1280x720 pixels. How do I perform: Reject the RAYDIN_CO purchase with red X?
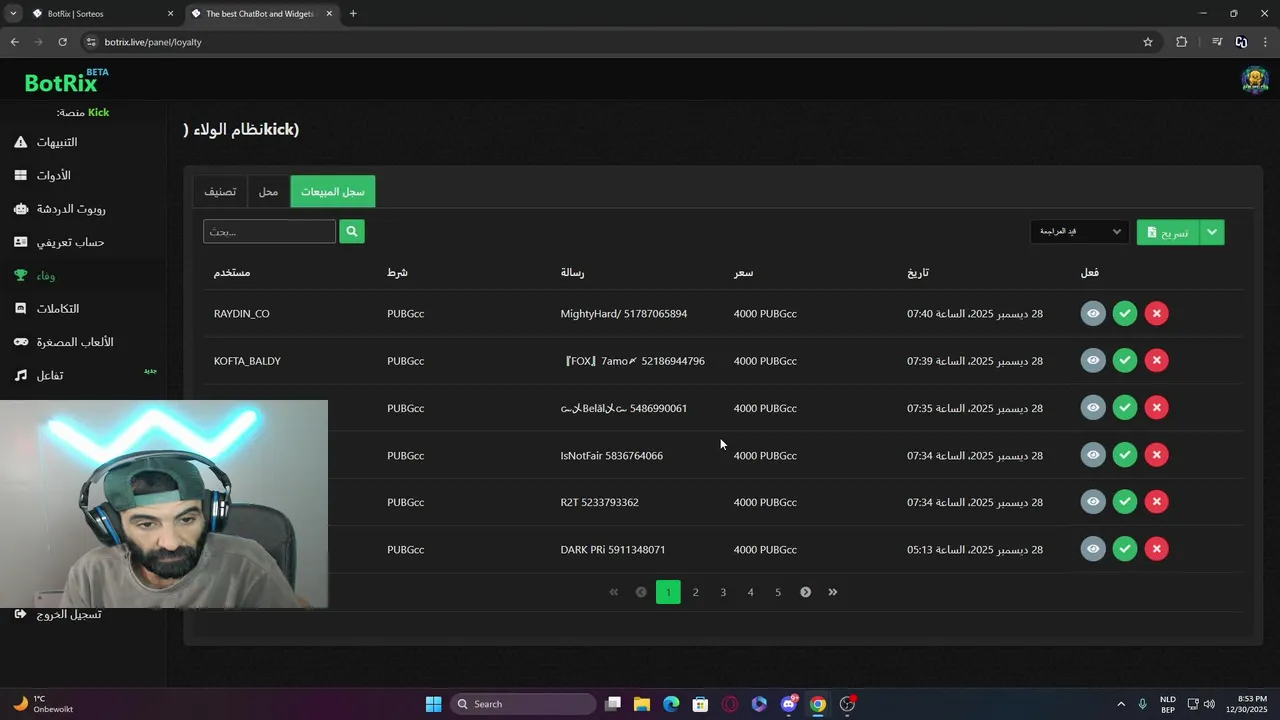click(x=1156, y=313)
